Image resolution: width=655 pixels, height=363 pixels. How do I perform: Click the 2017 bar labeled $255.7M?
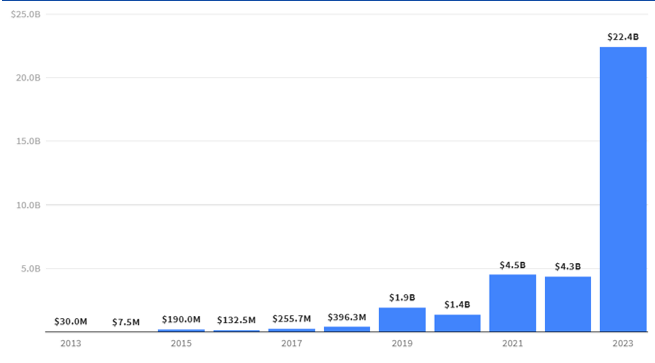point(292,330)
